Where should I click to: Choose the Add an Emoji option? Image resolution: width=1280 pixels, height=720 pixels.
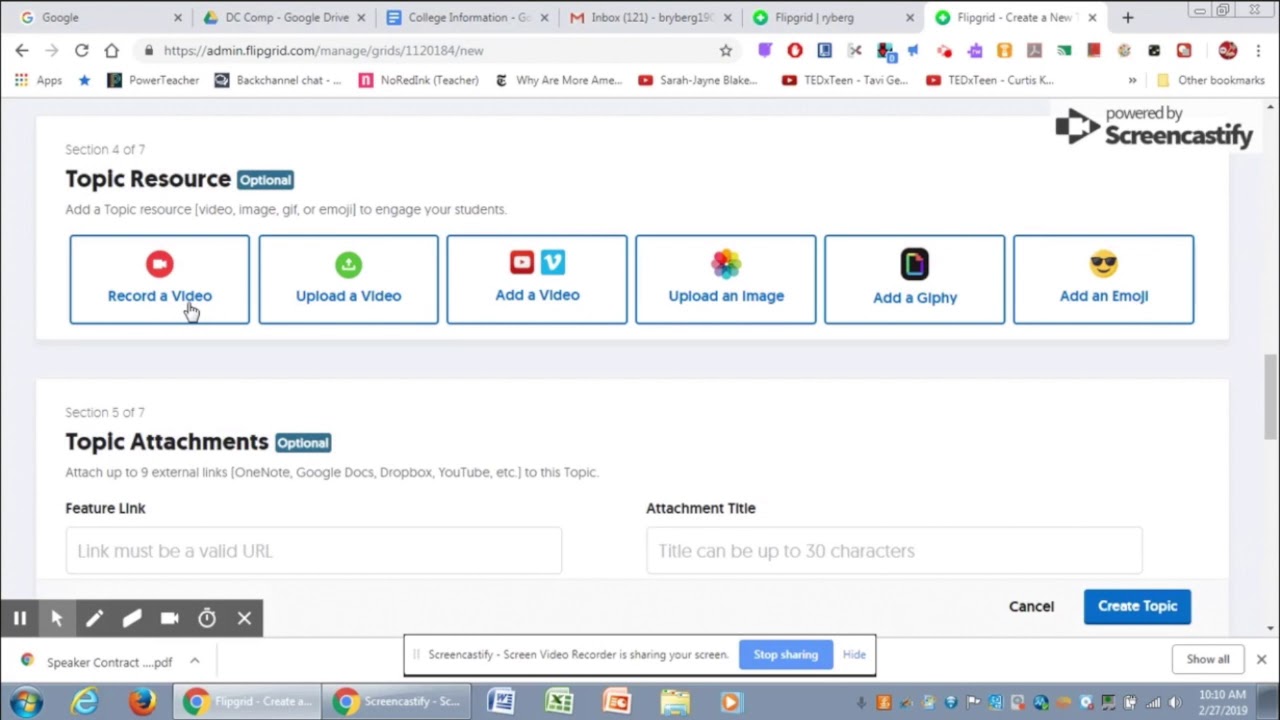[x=1103, y=280]
